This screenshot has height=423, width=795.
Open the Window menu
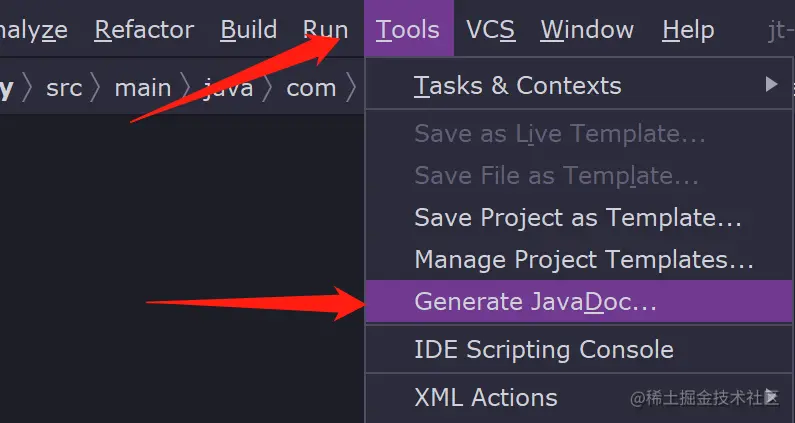pyautogui.click(x=587, y=30)
